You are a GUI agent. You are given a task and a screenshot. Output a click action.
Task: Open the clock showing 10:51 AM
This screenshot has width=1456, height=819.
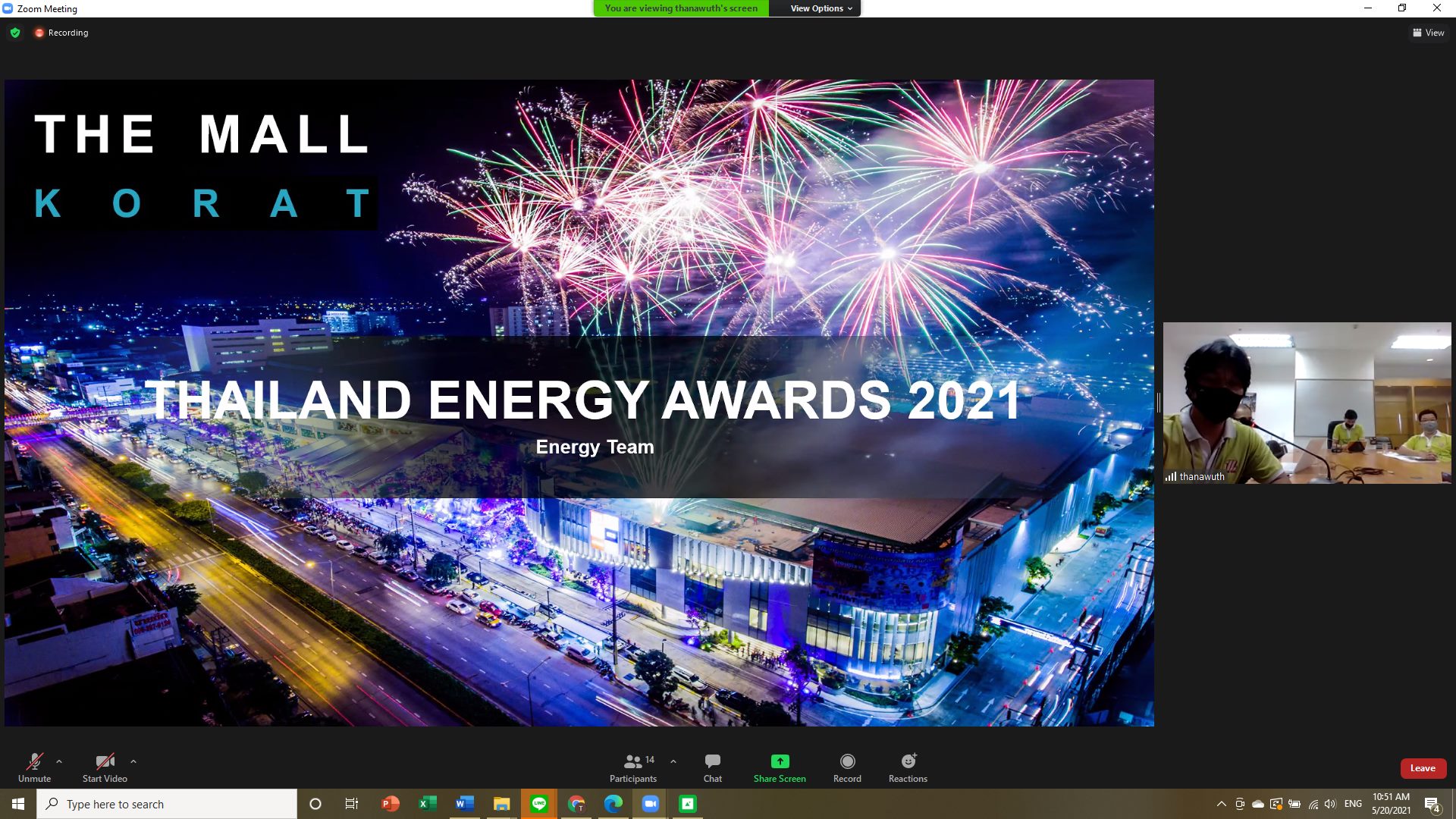[1391, 804]
